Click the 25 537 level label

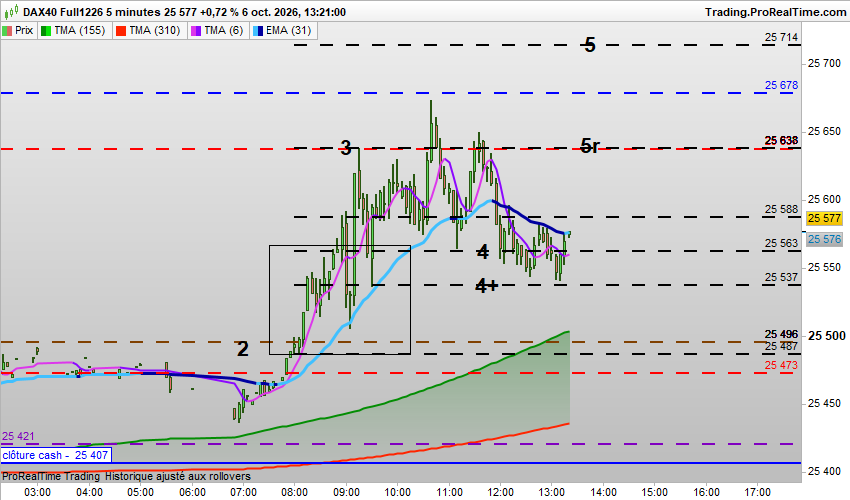(x=781, y=277)
